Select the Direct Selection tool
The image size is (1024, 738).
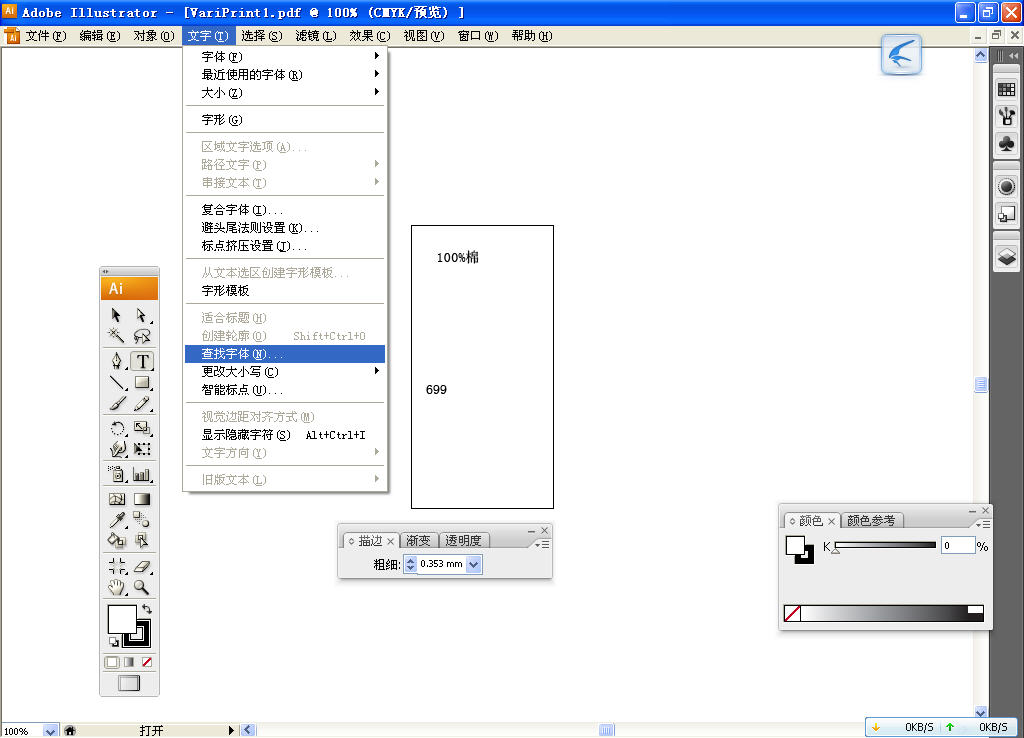[142, 315]
